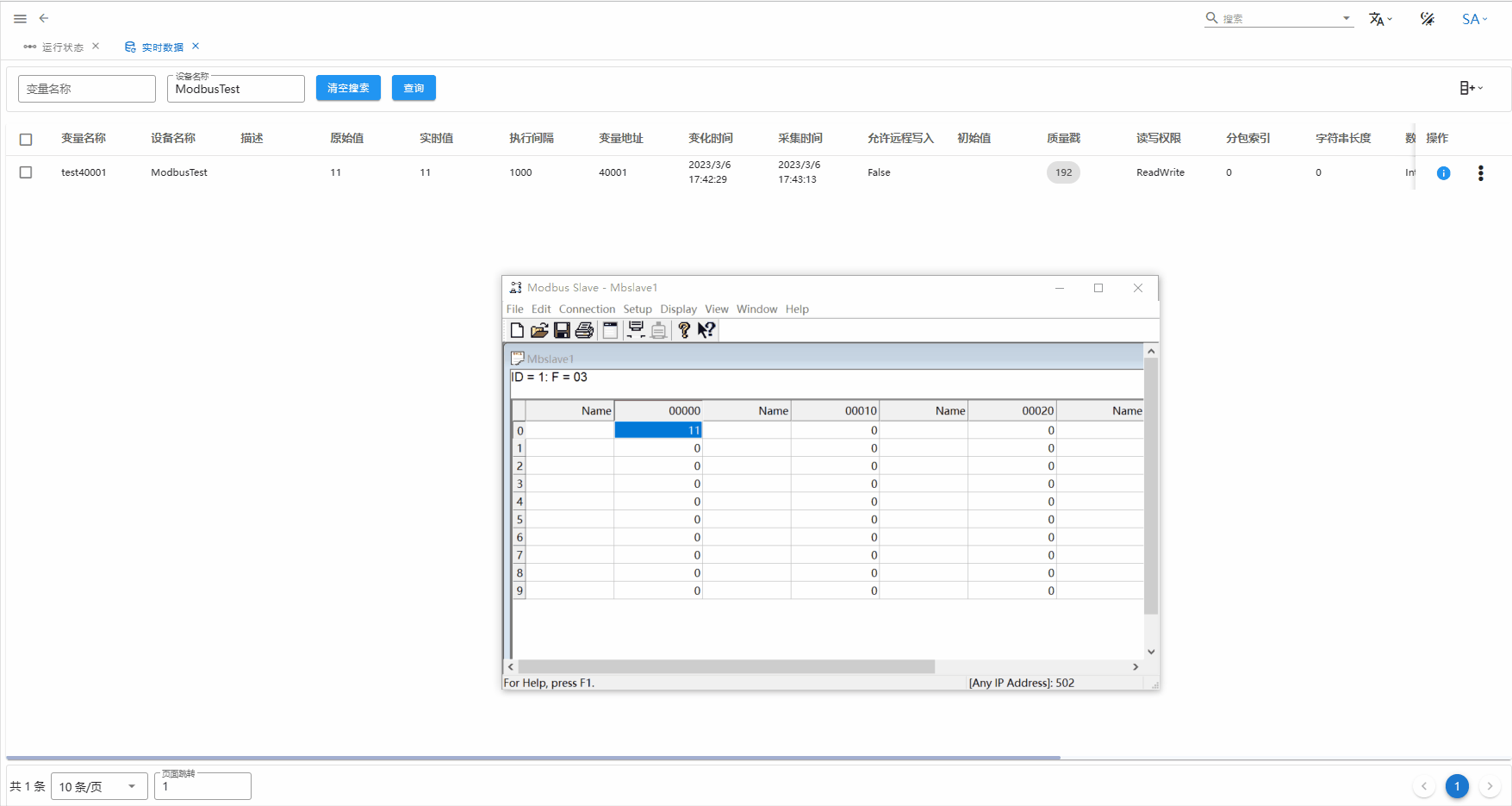Open the Connection menu in Modbus Slave
Viewport: 1512px width, 806px height.
tap(587, 309)
